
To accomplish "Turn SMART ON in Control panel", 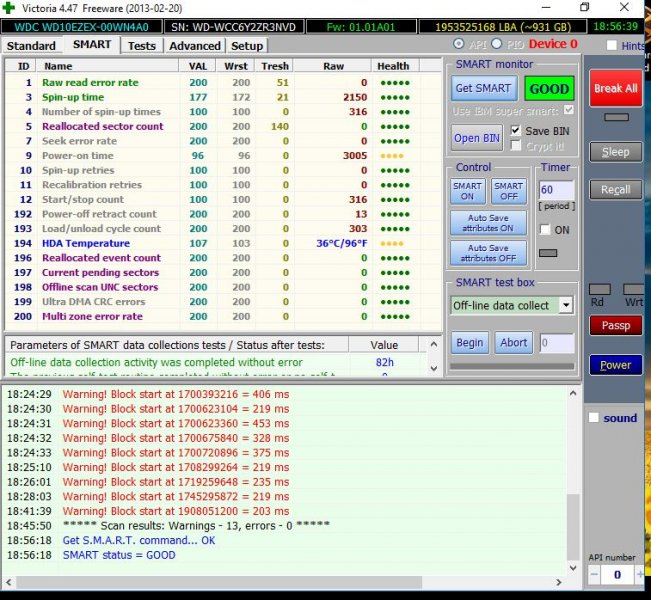I will 467,191.
